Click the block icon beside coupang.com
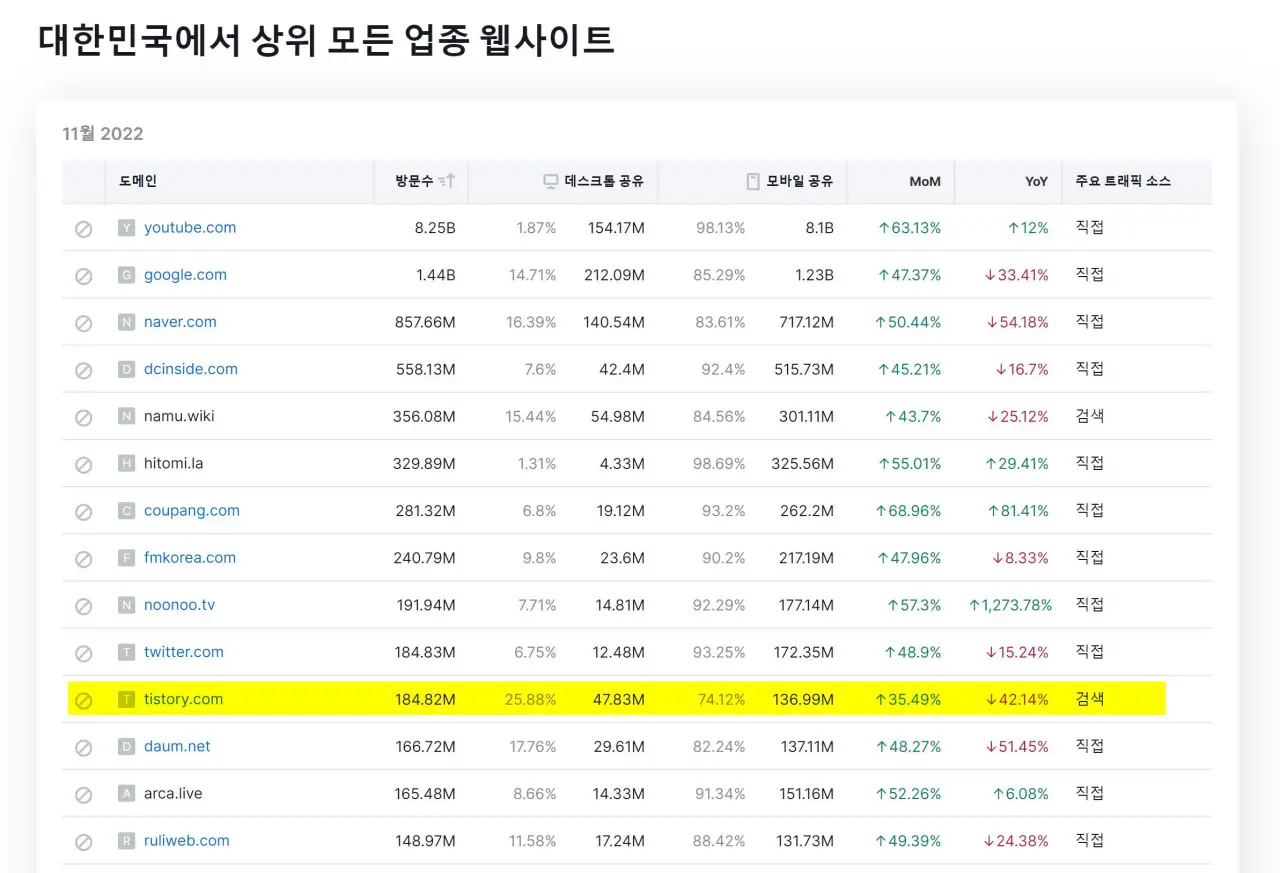The height and width of the screenshot is (873, 1280). 84,512
